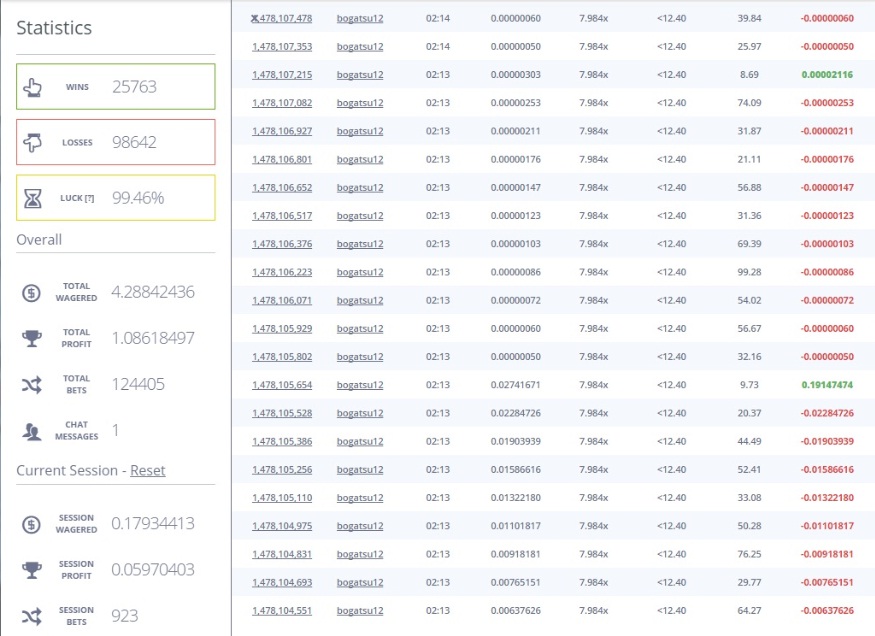875x636 pixels.
Task: Open bet ID 1,478,105,802
Action: click(282, 356)
